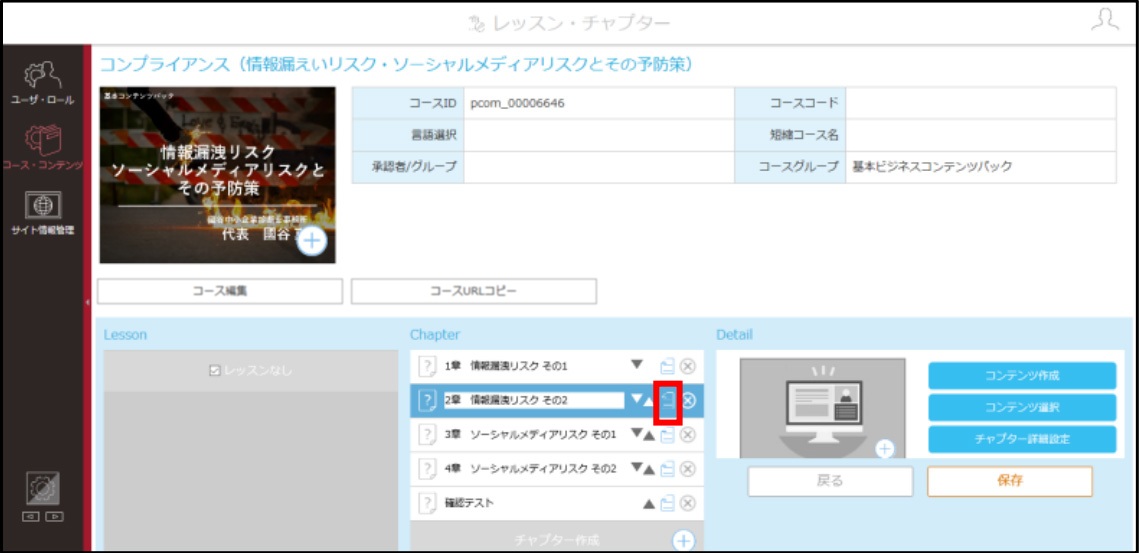Click 基本ビジネスコンテンツパック course group value
1139x553 pixels.
(932, 167)
